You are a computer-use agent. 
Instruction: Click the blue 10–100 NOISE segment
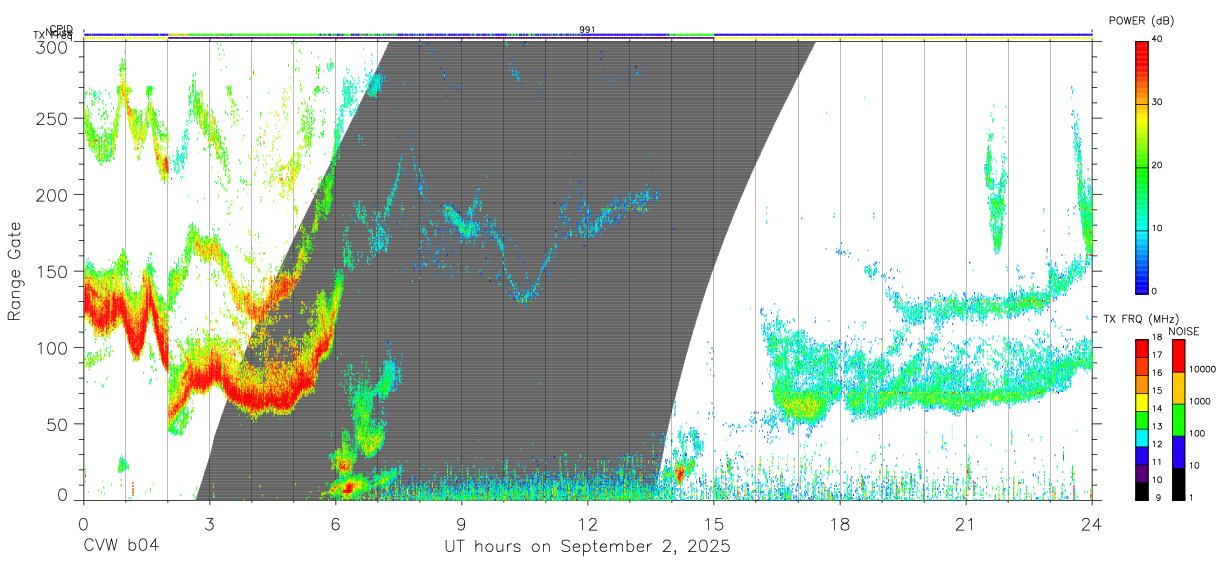click(1178, 452)
